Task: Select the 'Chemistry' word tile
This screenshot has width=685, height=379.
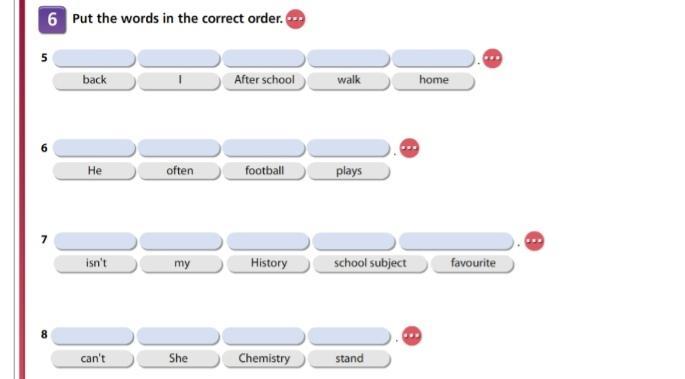Action: (x=264, y=359)
